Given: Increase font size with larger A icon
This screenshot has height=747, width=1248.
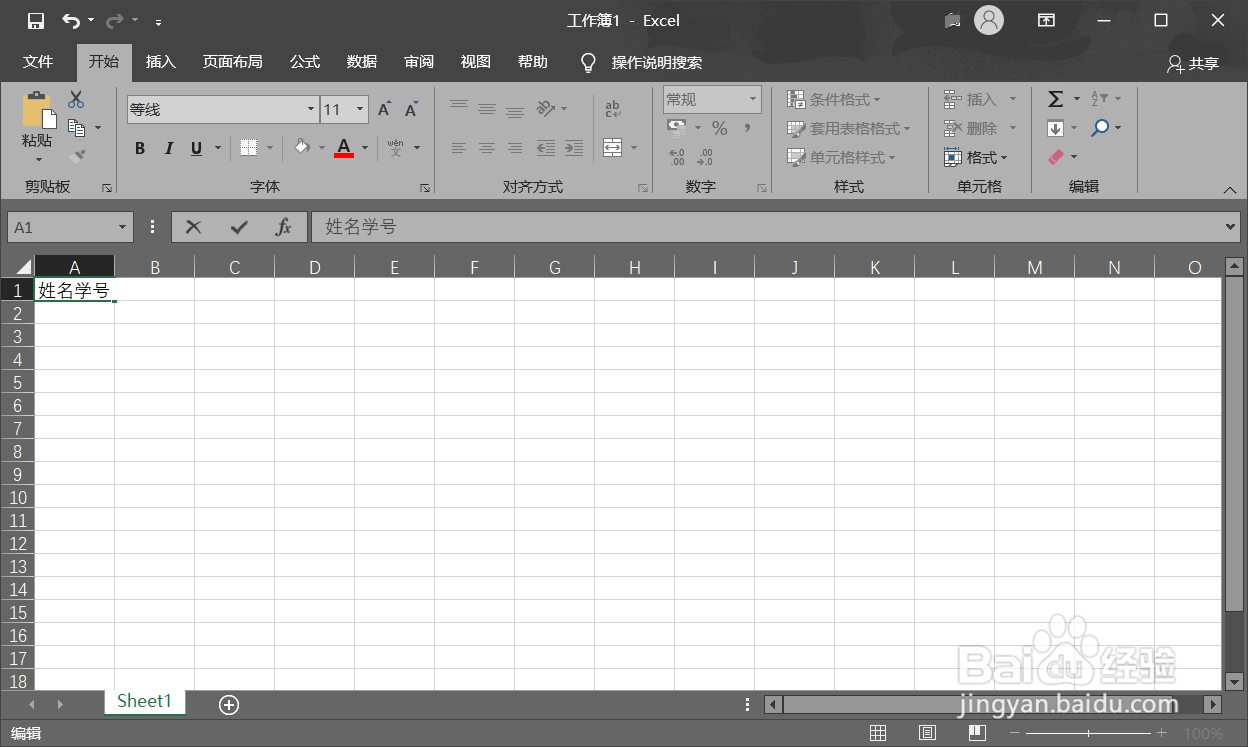Looking at the screenshot, I should (384, 110).
